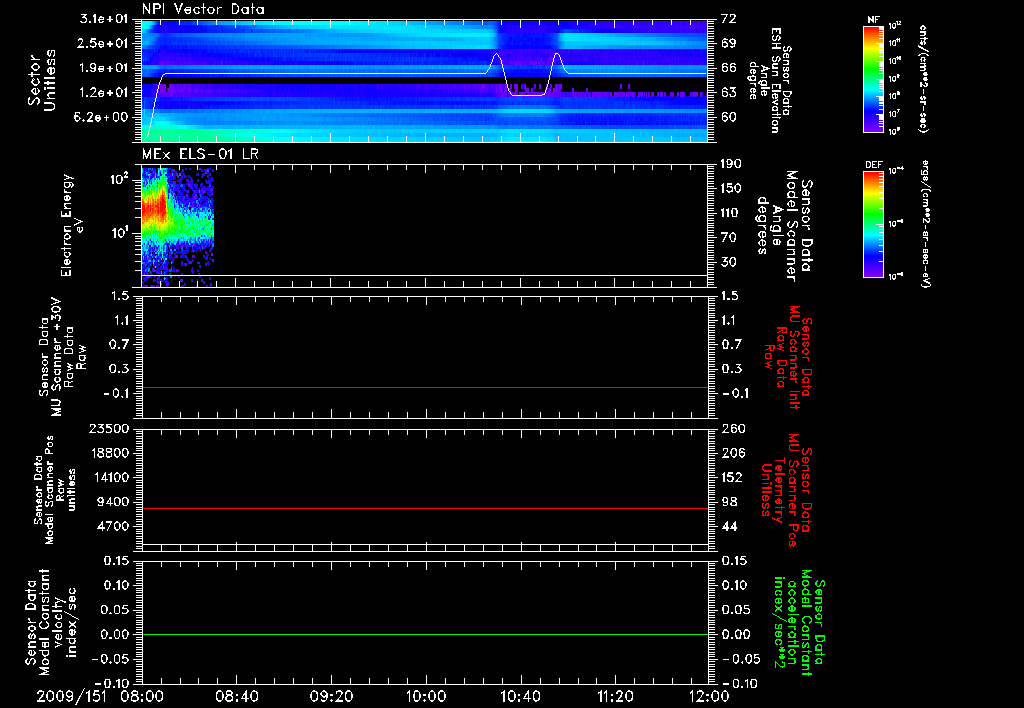The width and height of the screenshot is (1024, 708).
Task: Click the "11:20" time axis label
Action: [x=615, y=696]
